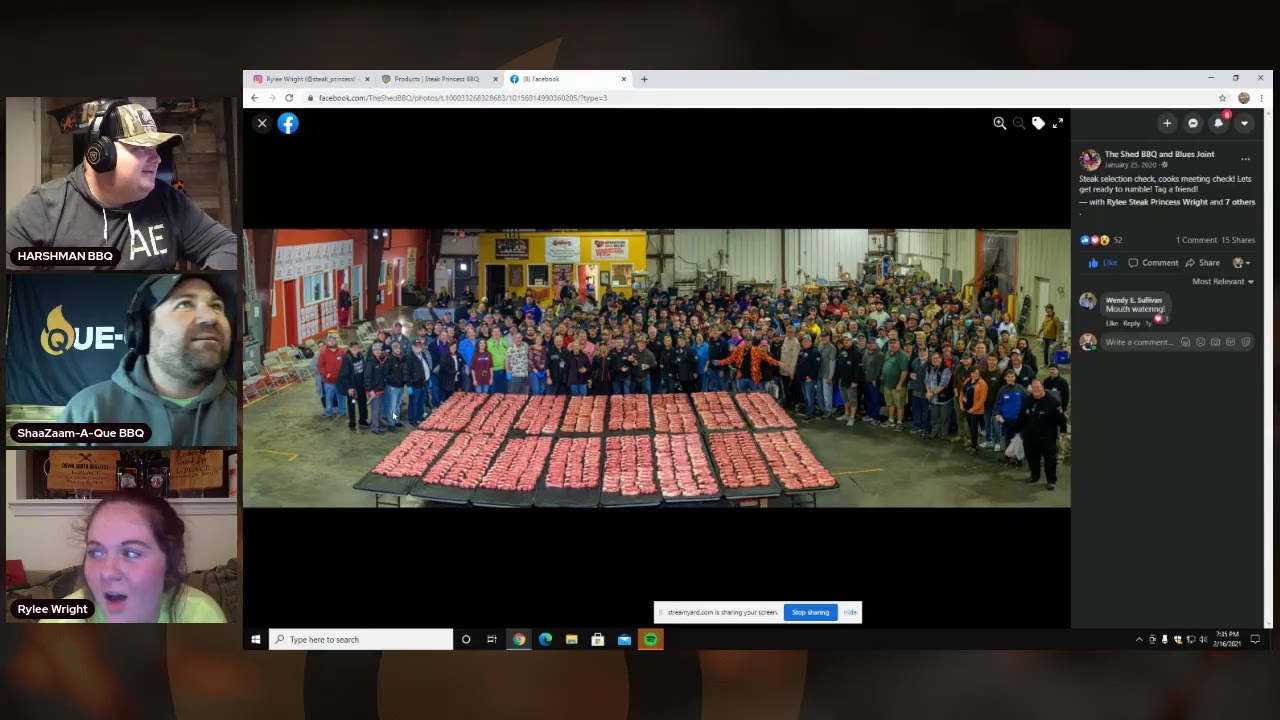This screenshot has height=720, width=1280.
Task: Open the Windows Action Center
Action: tap(1255, 640)
